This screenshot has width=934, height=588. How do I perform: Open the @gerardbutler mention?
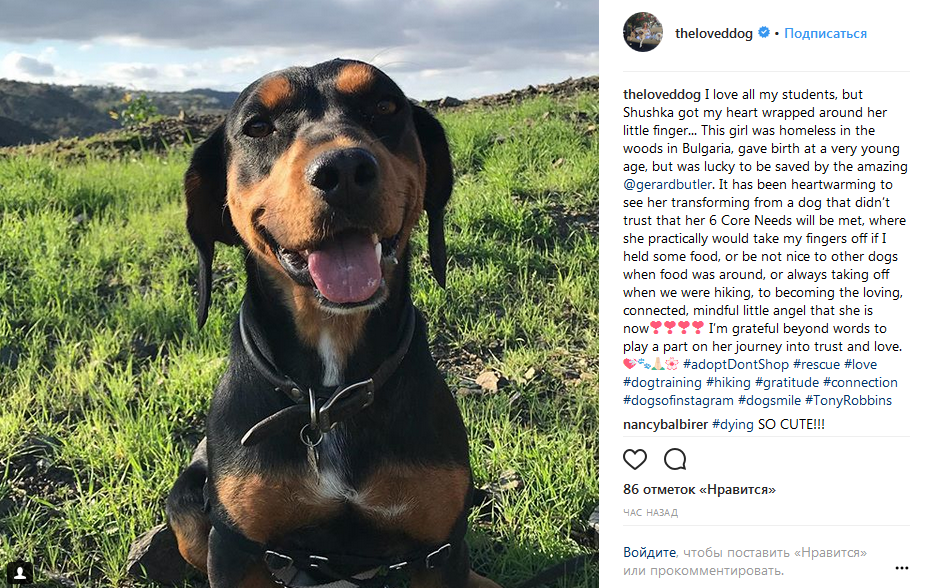pos(667,185)
